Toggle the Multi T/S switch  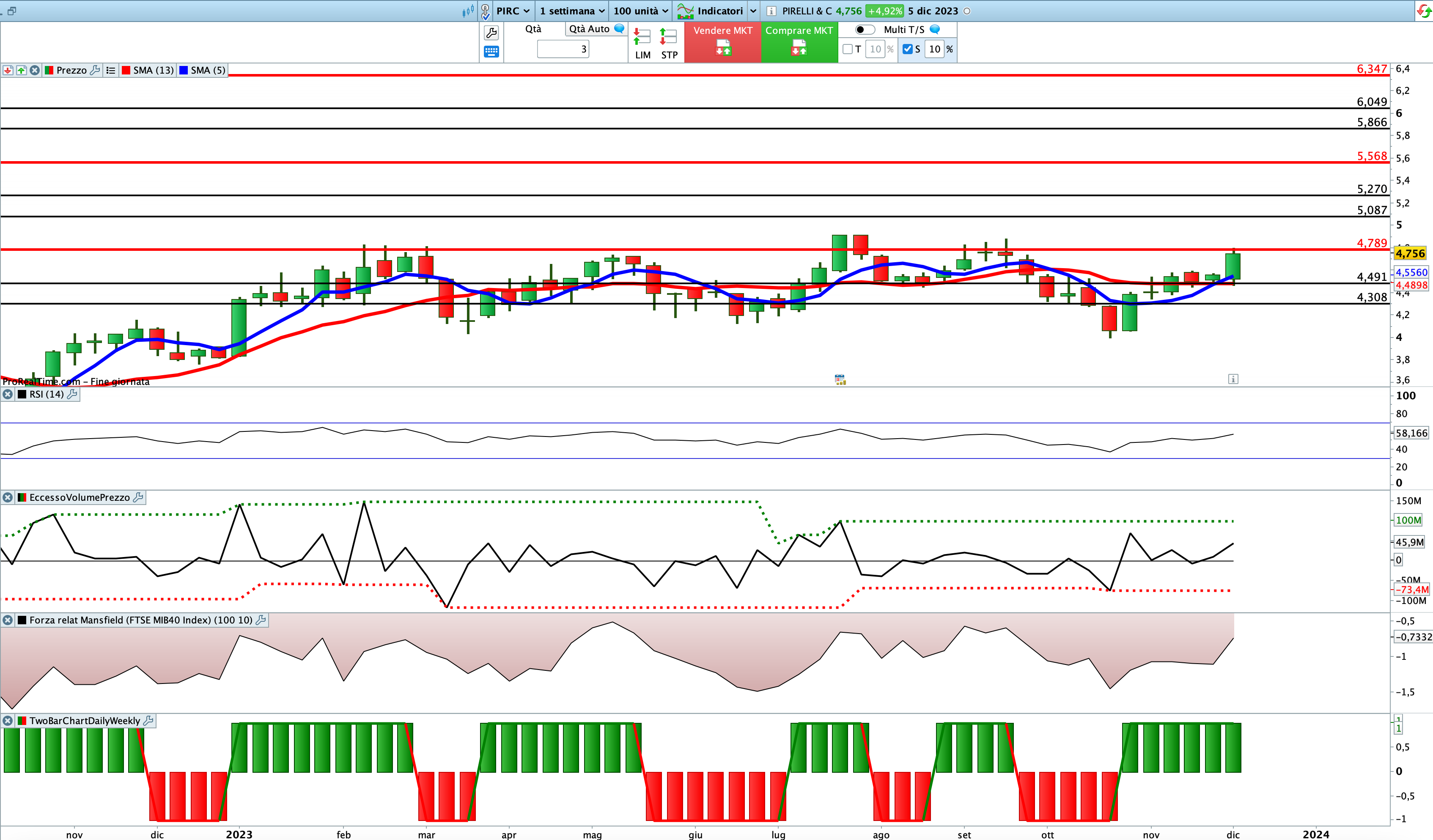(865, 30)
